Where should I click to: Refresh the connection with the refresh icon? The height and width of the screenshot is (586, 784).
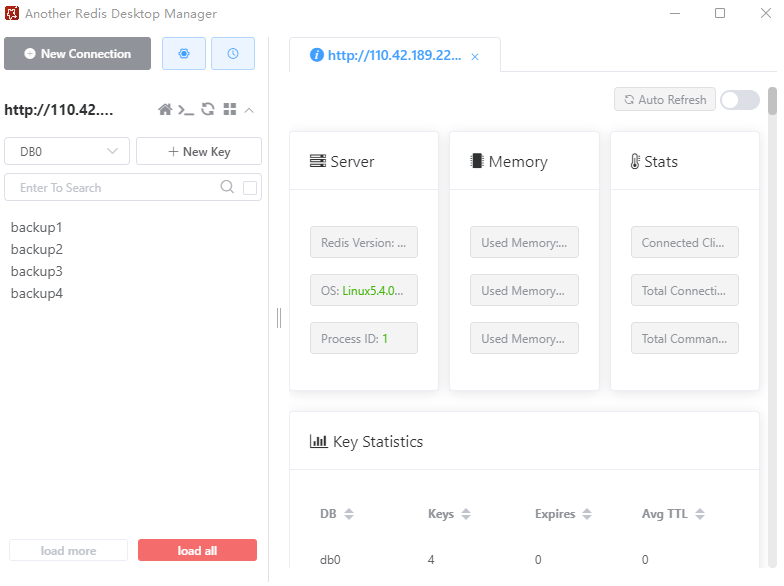pos(208,110)
